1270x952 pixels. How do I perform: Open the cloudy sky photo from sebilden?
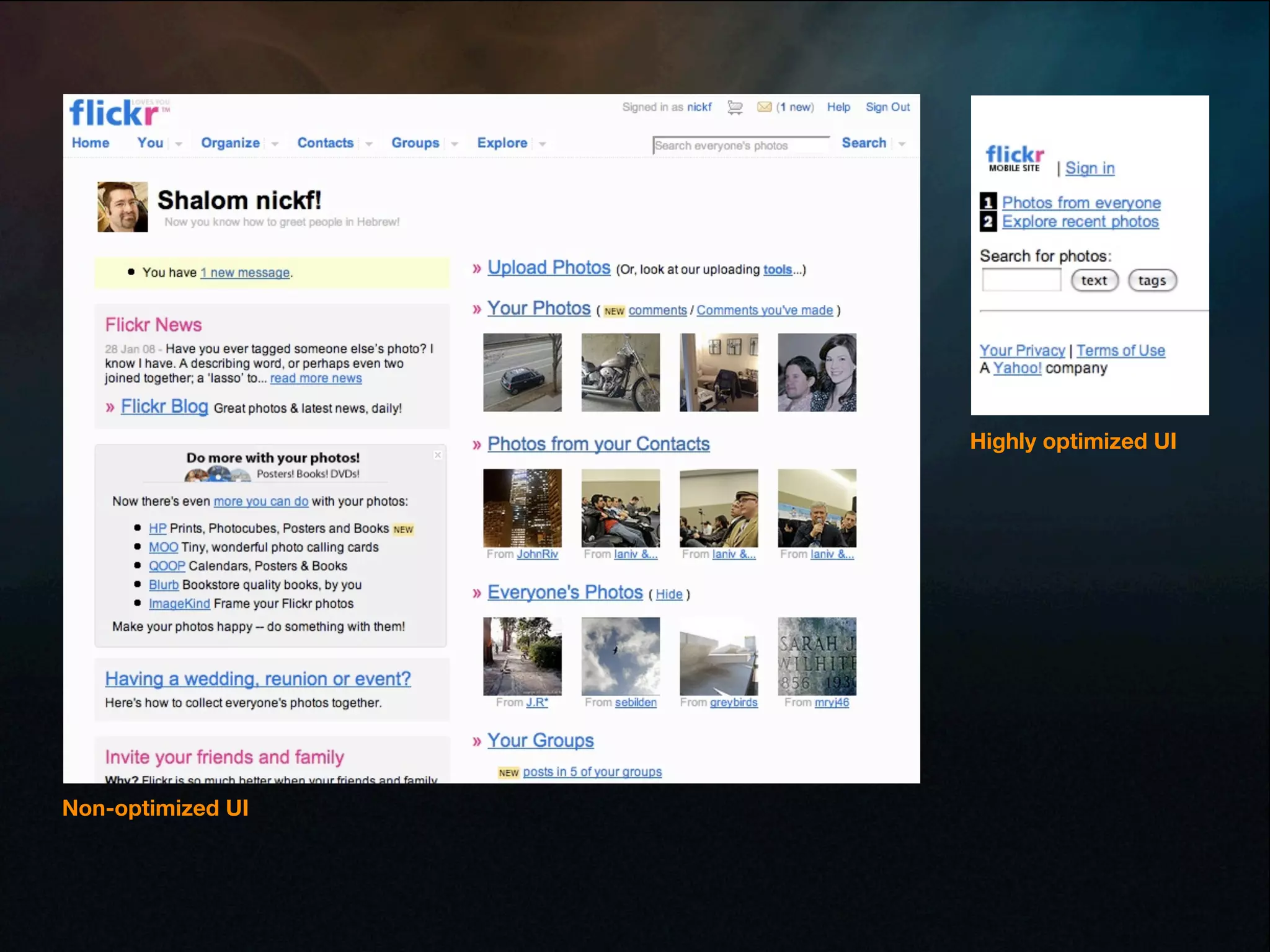click(621, 656)
